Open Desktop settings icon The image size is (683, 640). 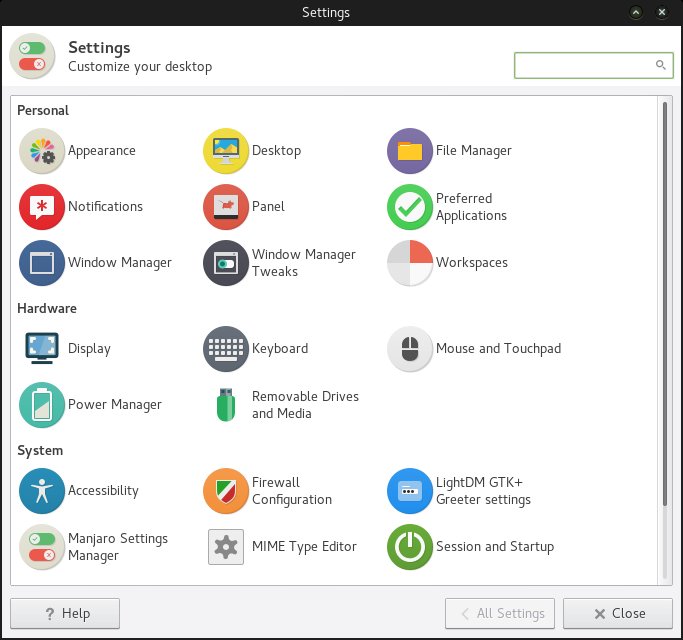point(226,151)
